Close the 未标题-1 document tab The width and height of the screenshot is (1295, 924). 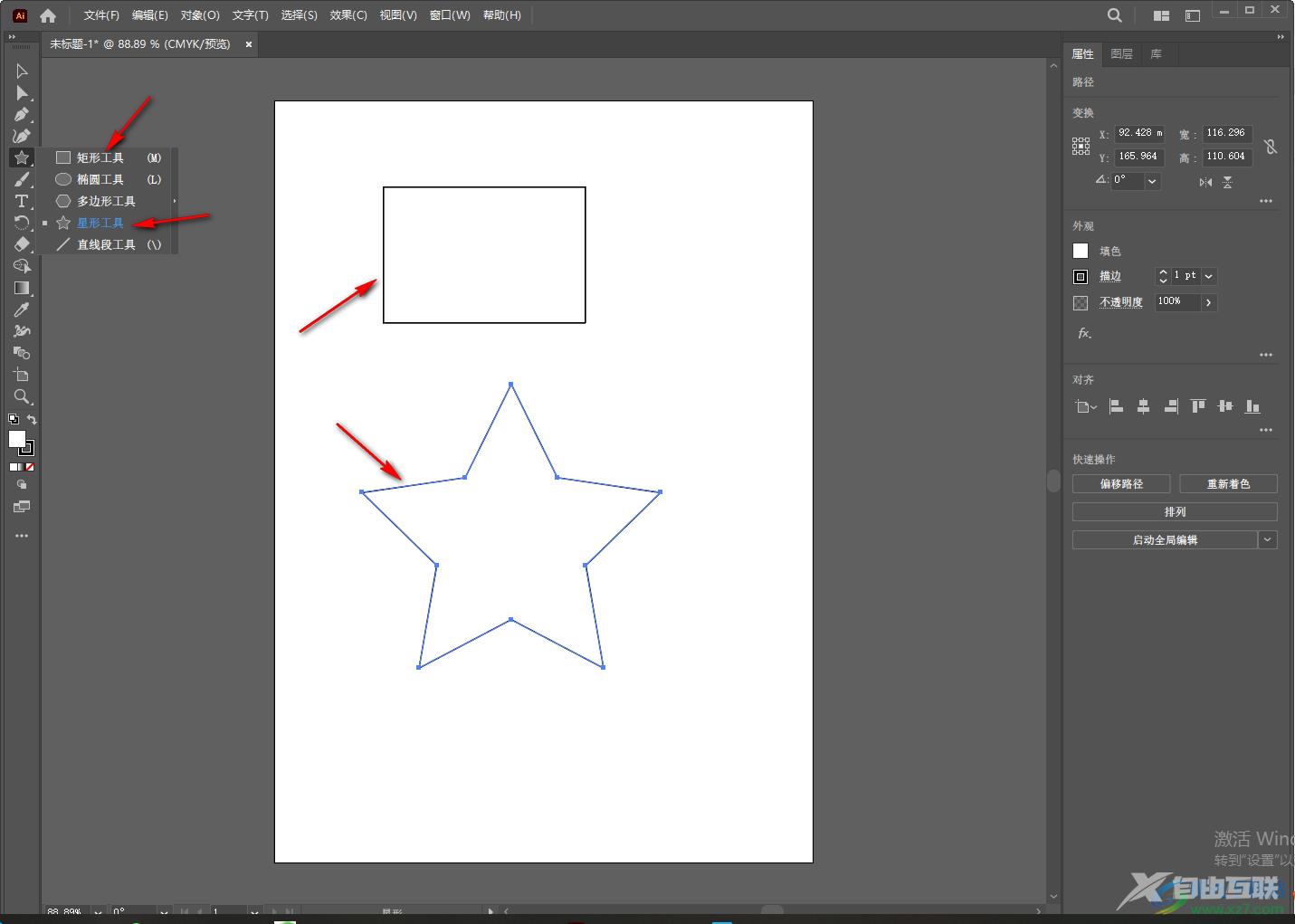pyautogui.click(x=249, y=43)
